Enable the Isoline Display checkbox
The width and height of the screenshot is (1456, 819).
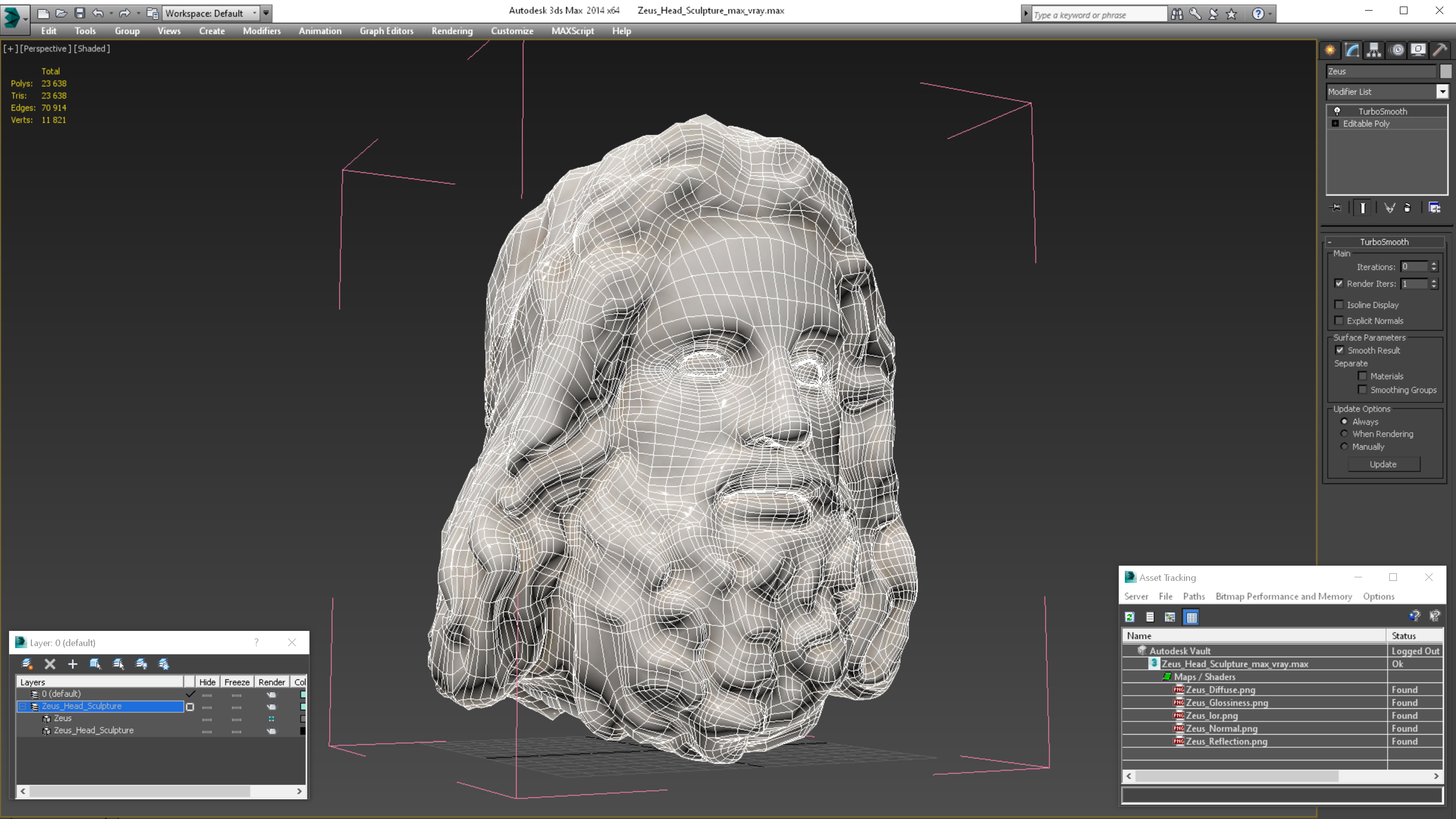1339,305
